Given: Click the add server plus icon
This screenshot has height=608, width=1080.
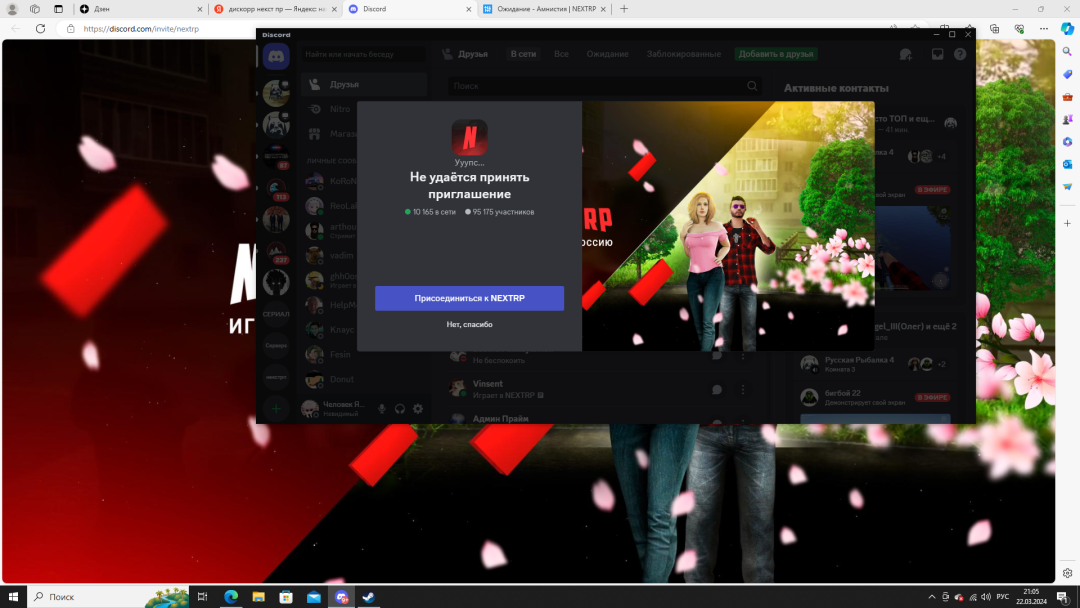Looking at the screenshot, I should (276, 409).
